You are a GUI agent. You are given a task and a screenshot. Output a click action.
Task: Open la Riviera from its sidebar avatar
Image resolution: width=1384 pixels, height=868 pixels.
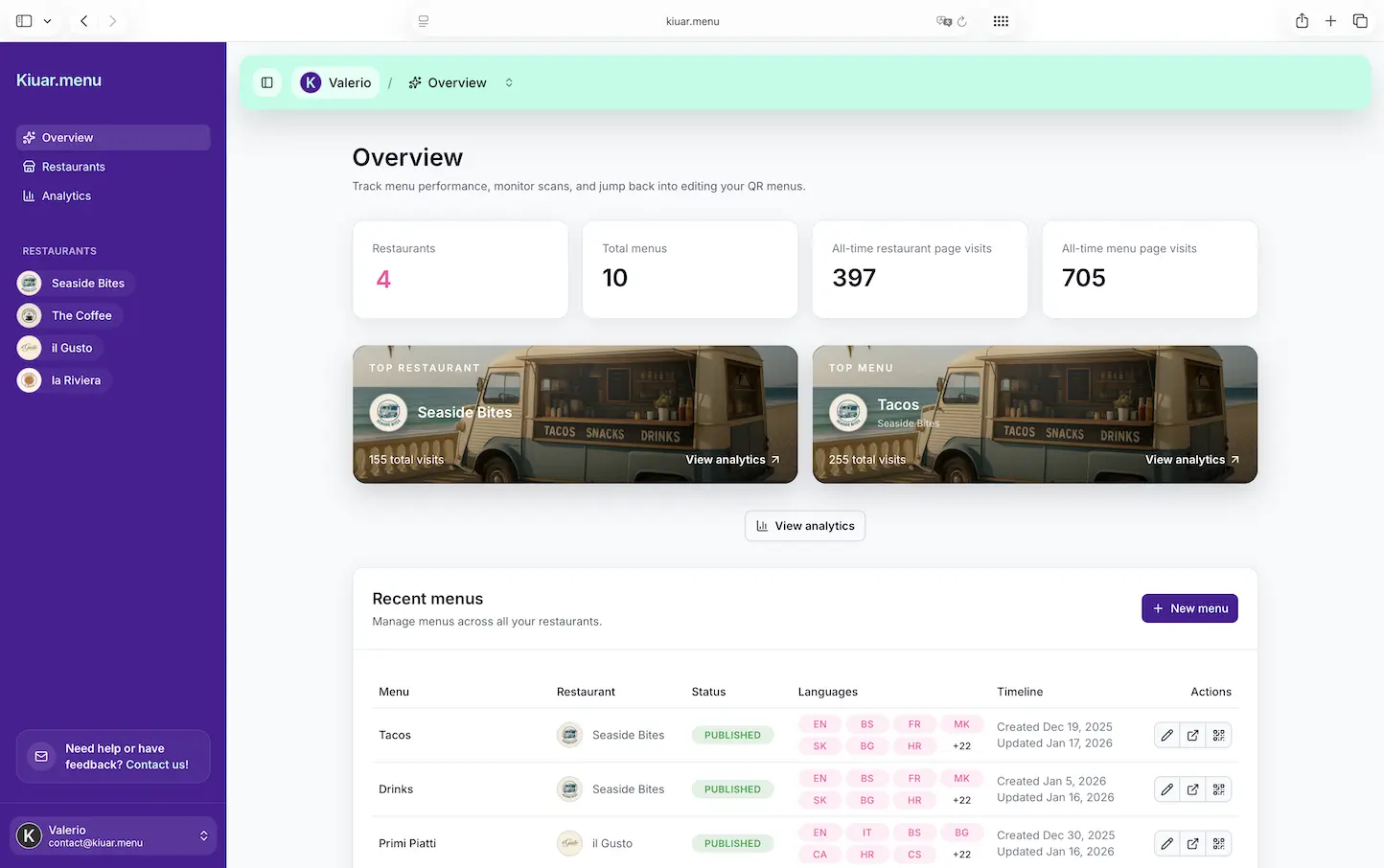click(28, 379)
